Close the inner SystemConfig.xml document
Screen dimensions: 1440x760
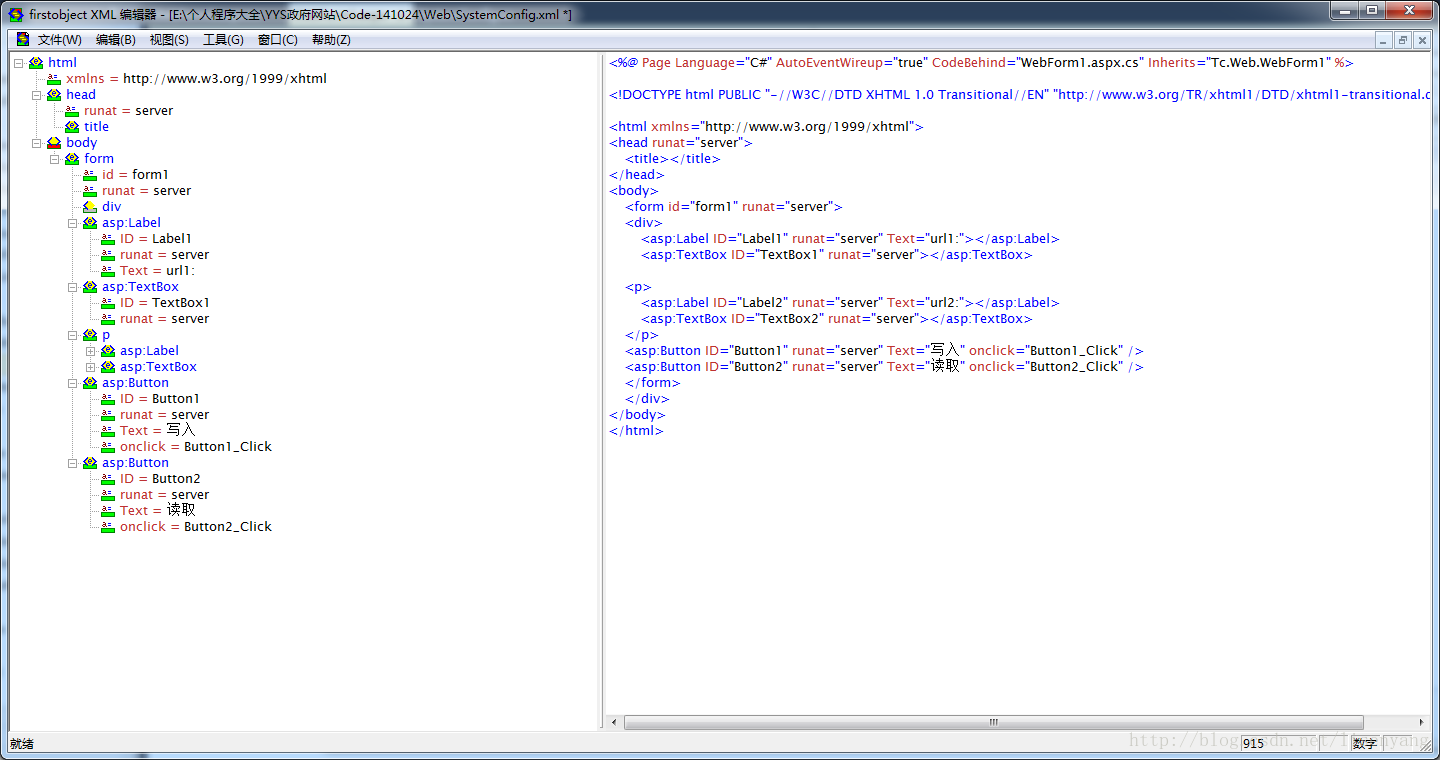coord(1423,40)
